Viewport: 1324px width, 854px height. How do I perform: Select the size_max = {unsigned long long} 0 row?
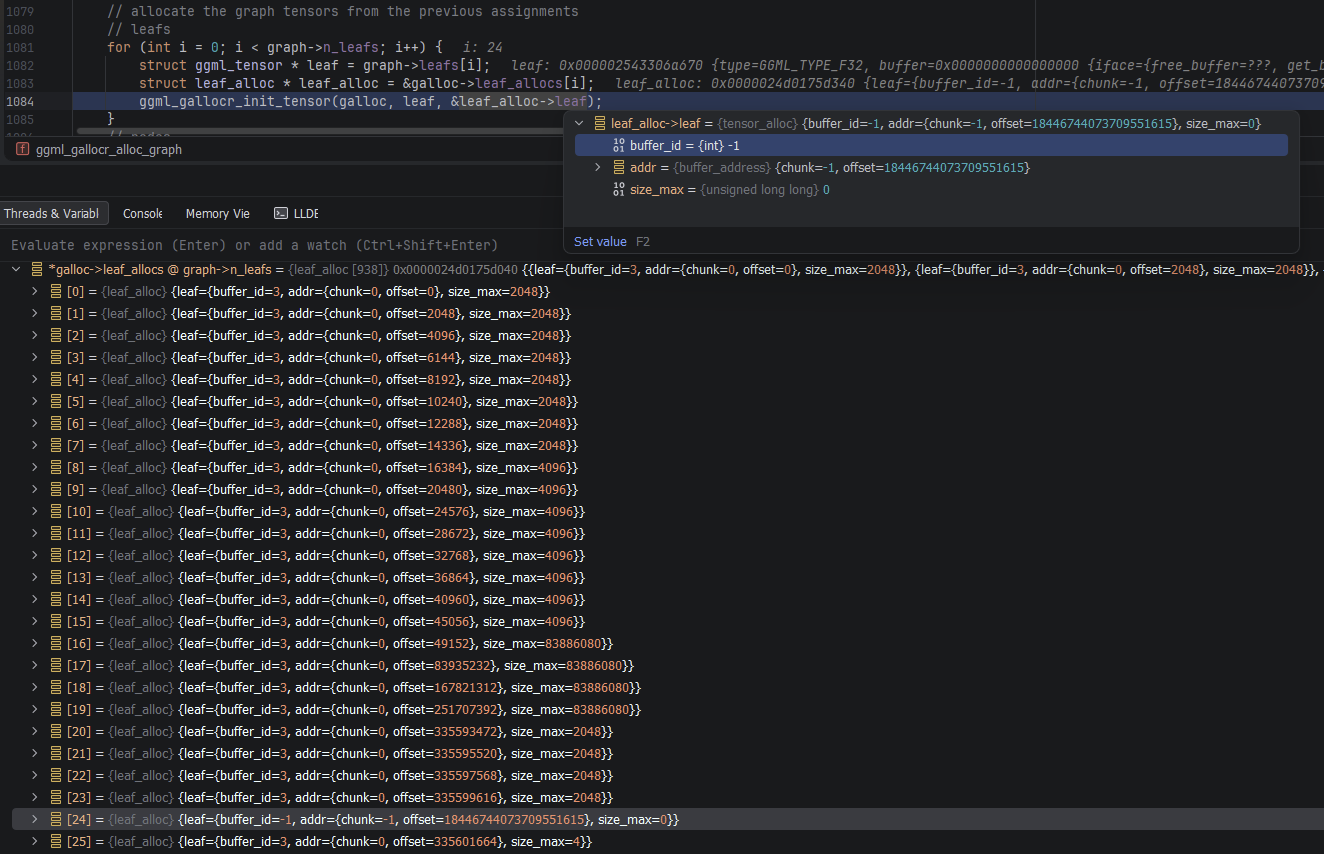(x=931, y=189)
